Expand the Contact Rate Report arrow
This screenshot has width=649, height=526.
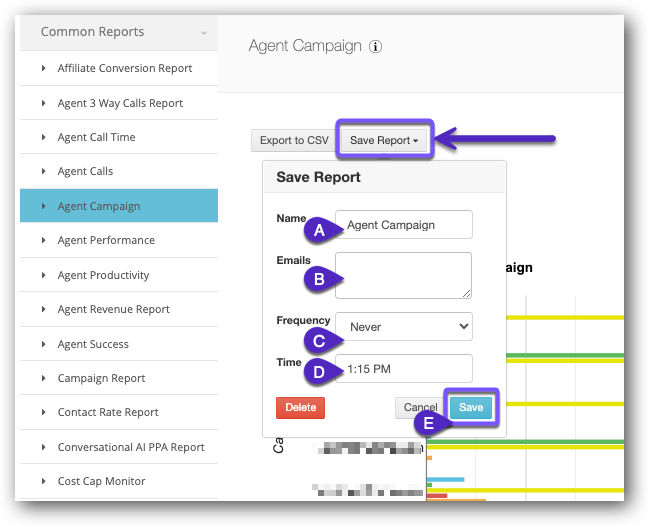43,412
